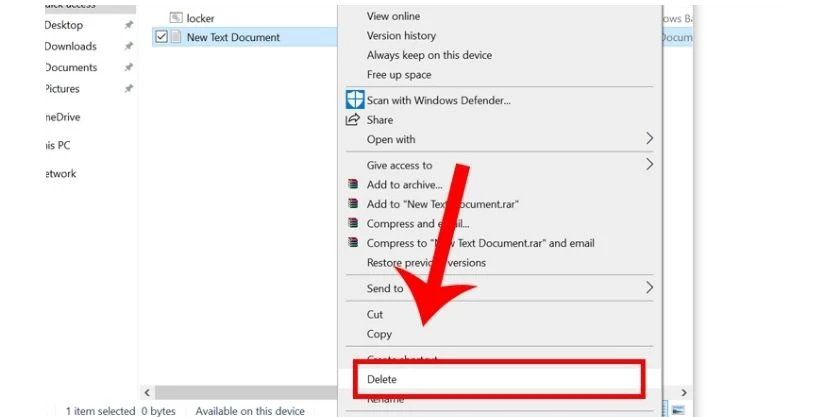Open Downloads in Quick access
840x417 pixels.
click(x=71, y=47)
